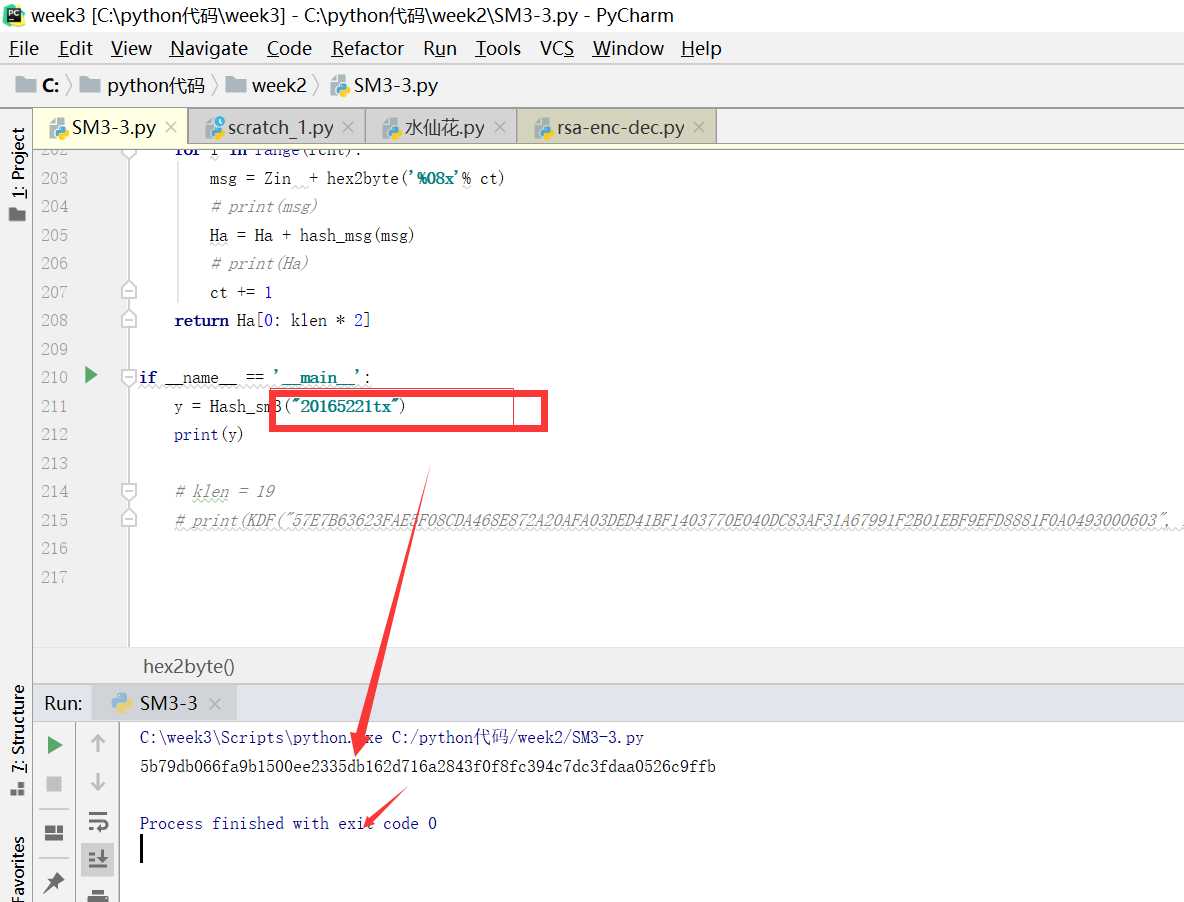Open the Refactor menu
This screenshot has width=1184, height=902.
tap(368, 48)
